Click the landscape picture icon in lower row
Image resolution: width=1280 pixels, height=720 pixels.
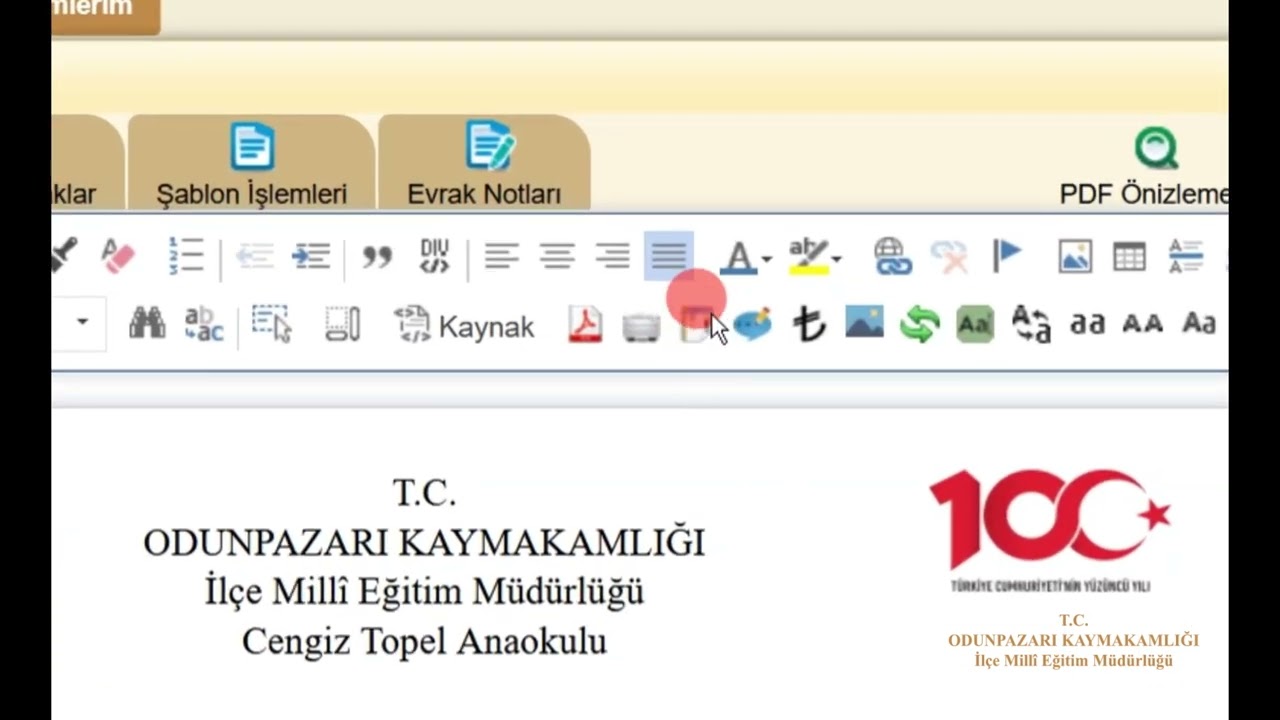[x=864, y=323]
